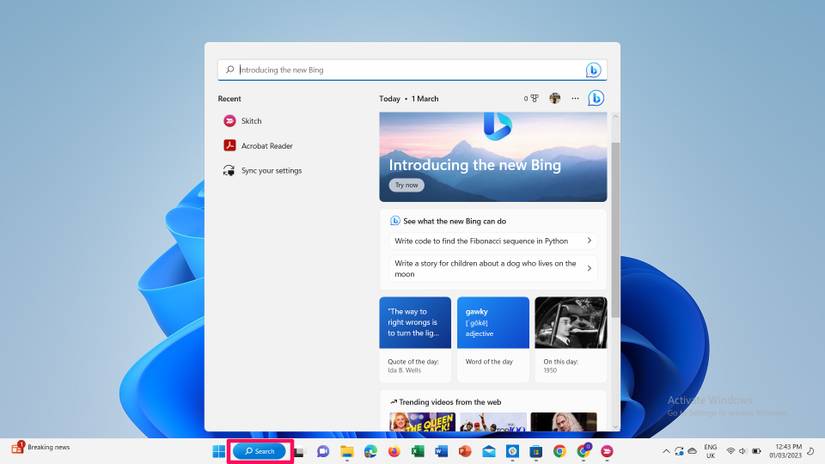Click Try now on Bing banner
825x464 pixels.
point(407,185)
